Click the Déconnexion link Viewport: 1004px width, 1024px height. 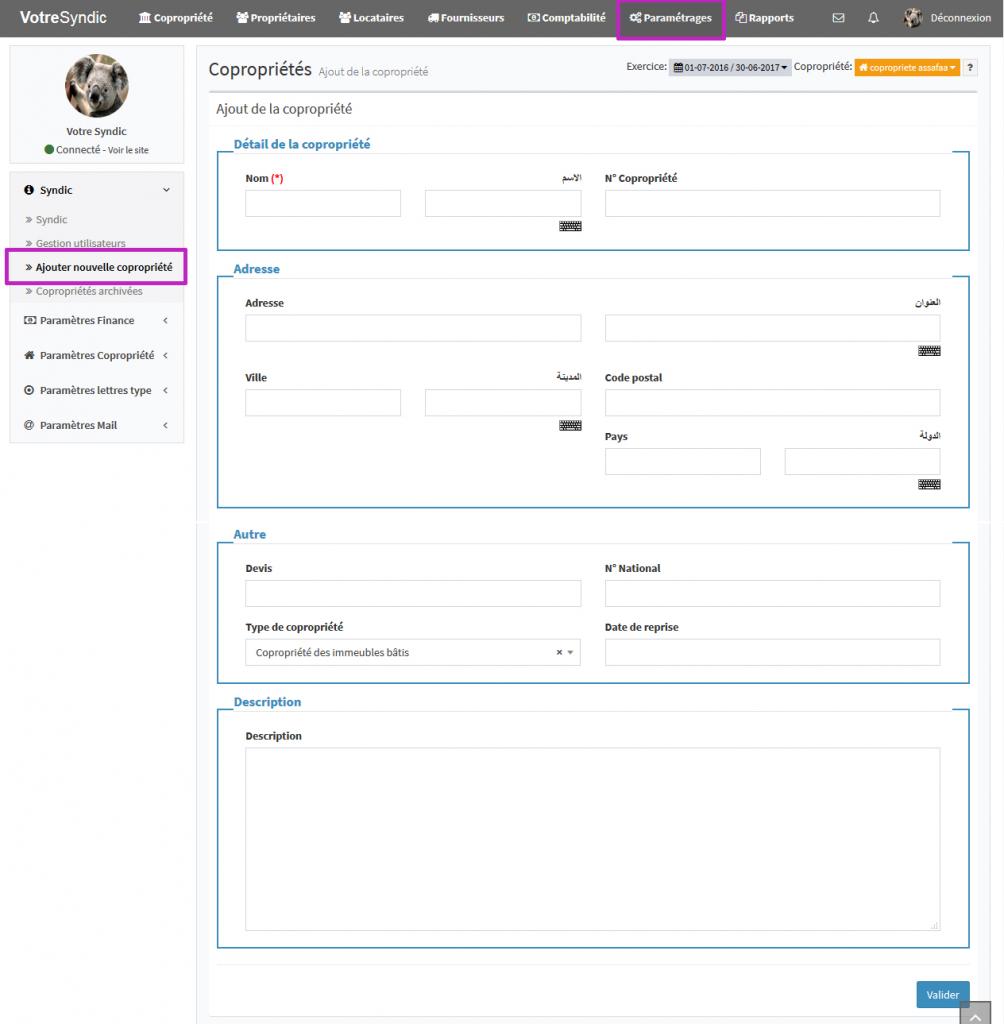(960, 18)
